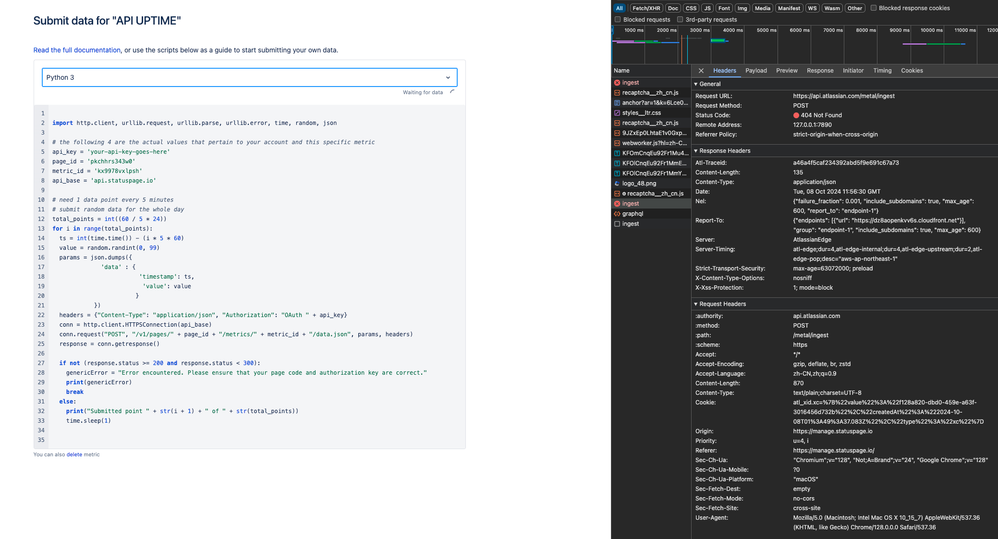The height and width of the screenshot is (539, 998).
Task: Switch to the Payload tab
Action: [756, 71]
